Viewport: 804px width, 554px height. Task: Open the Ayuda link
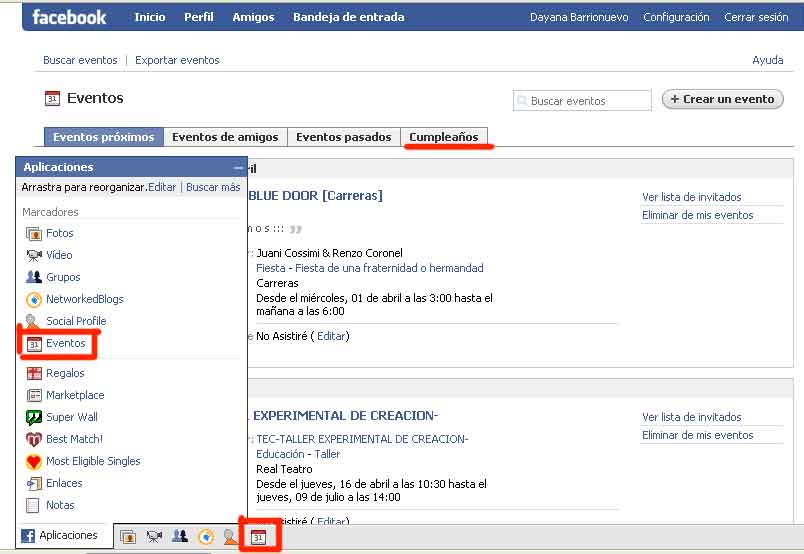768,60
